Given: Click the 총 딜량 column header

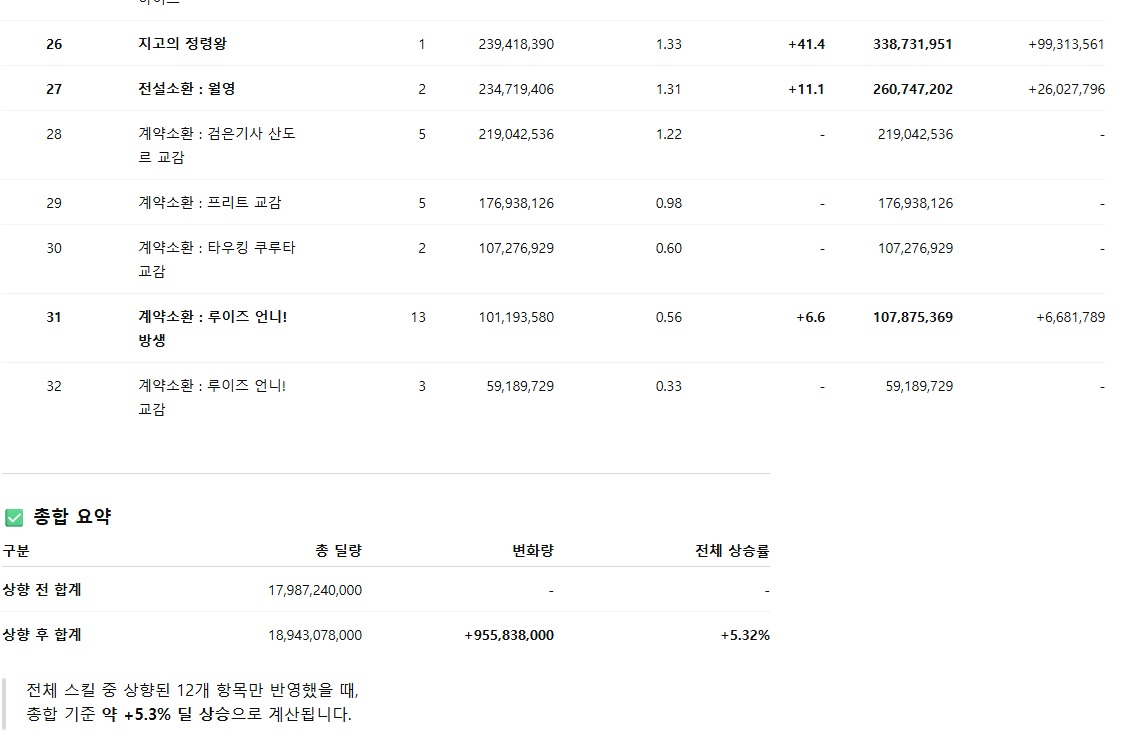Looking at the screenshot, I should [x=338, y=550].
